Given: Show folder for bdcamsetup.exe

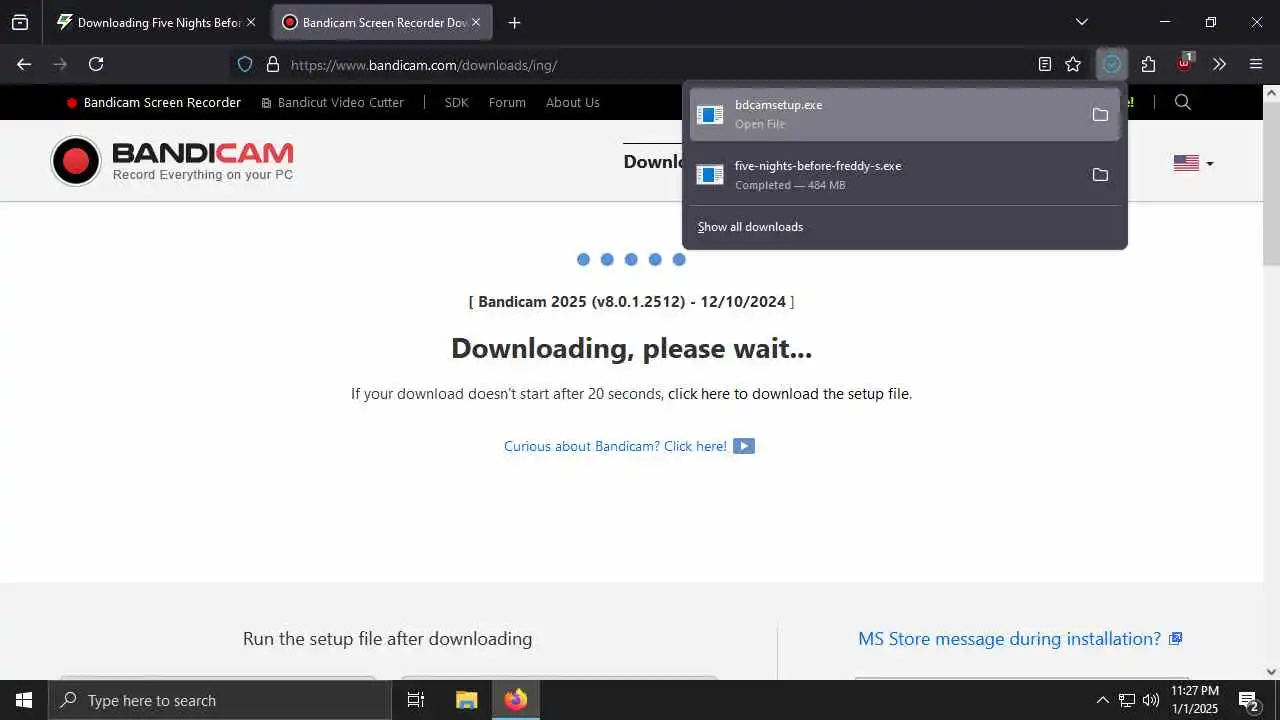Looking at the screenshot, I should (x=1100, y=114).
